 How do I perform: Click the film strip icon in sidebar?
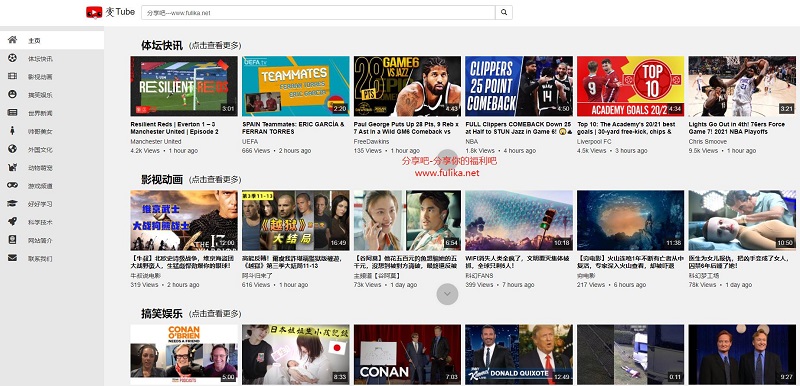point(12,76)
